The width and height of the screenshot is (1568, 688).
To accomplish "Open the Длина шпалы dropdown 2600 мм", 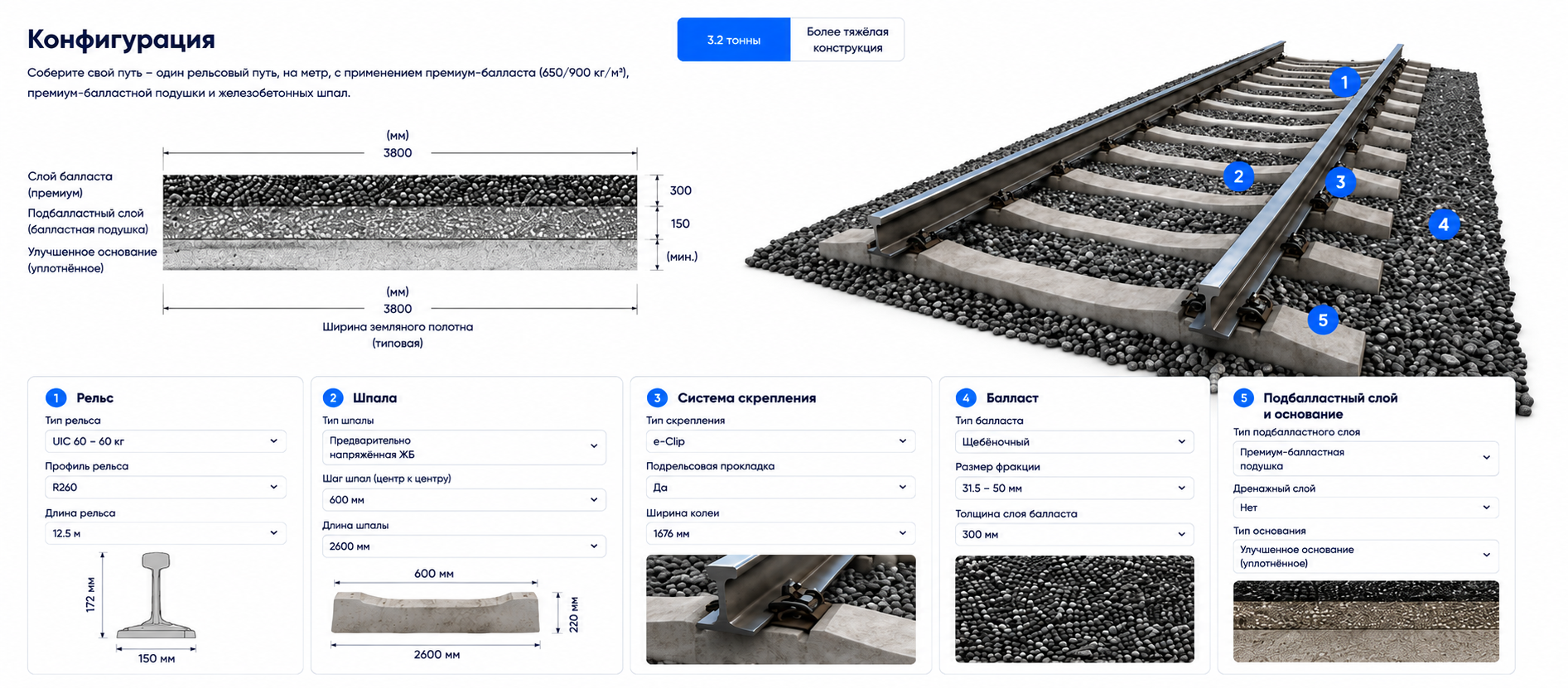I will point(464,546).
